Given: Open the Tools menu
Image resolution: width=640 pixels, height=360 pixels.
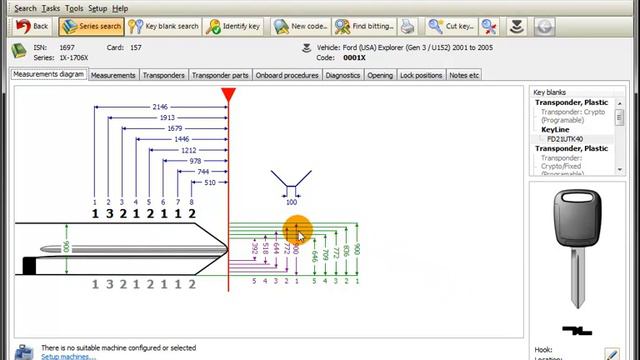Looking at the screenshot, I should pos(74,8).
